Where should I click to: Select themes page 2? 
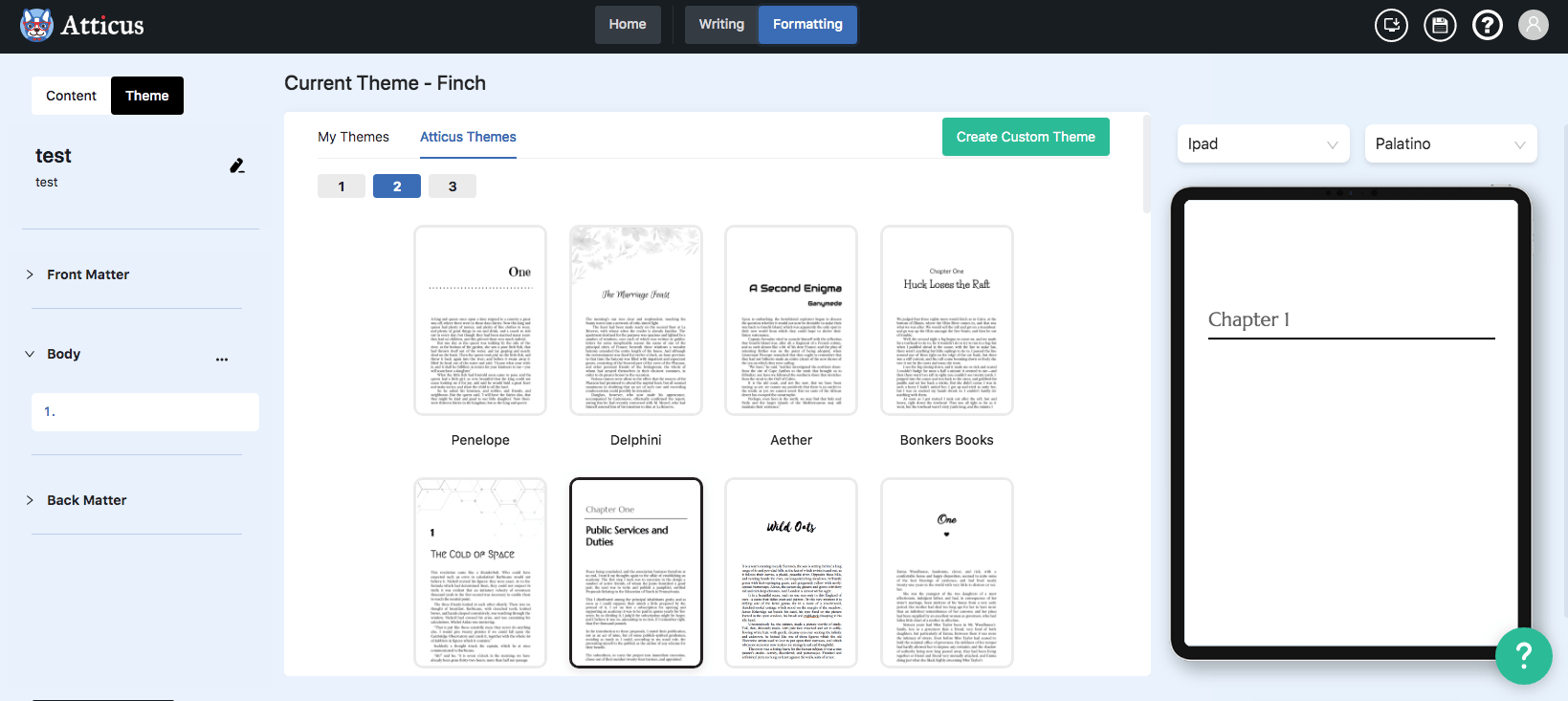pyautogui.click(x=397, y=186)
